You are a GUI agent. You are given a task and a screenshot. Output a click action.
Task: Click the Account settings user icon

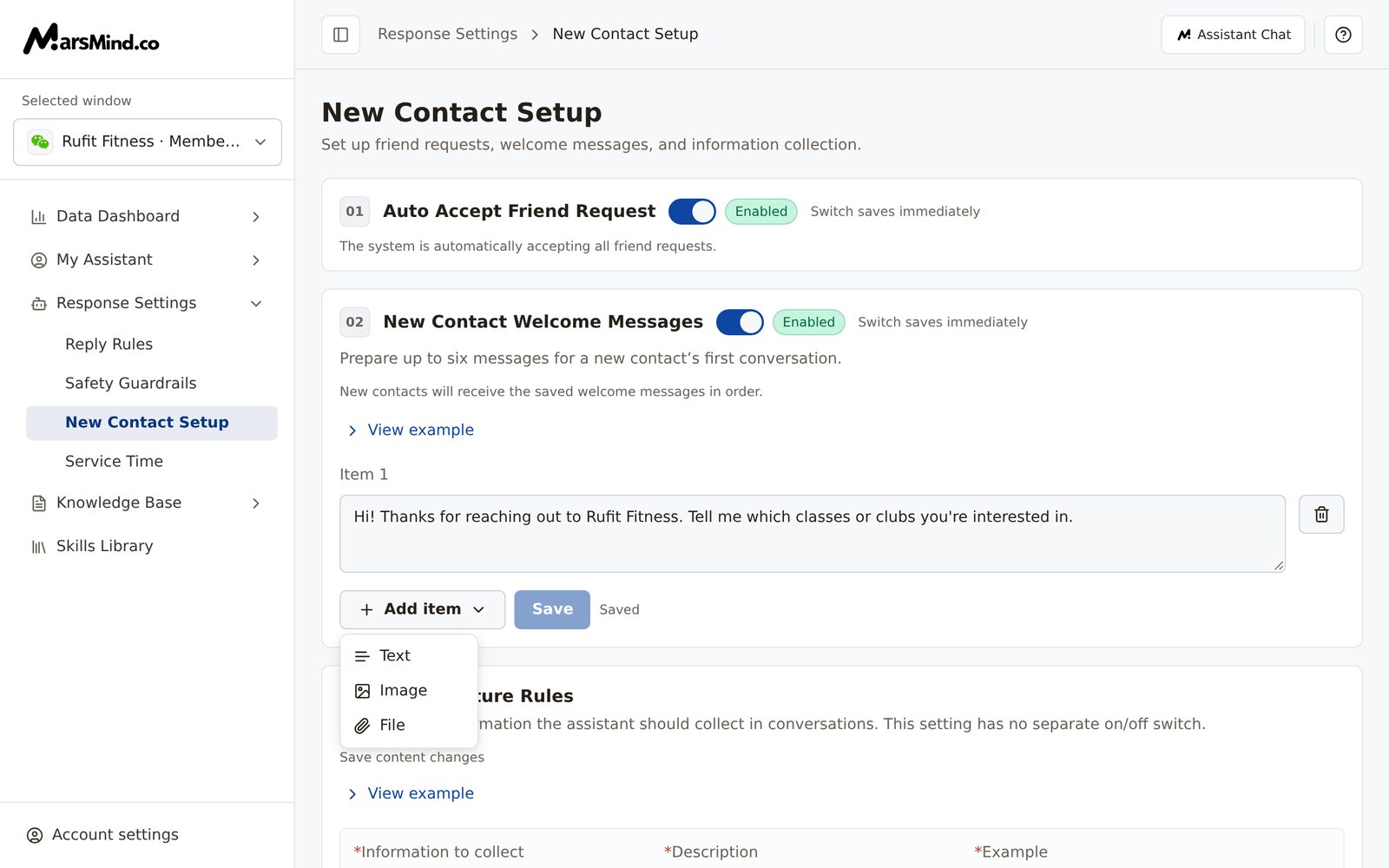coord(35,835)
